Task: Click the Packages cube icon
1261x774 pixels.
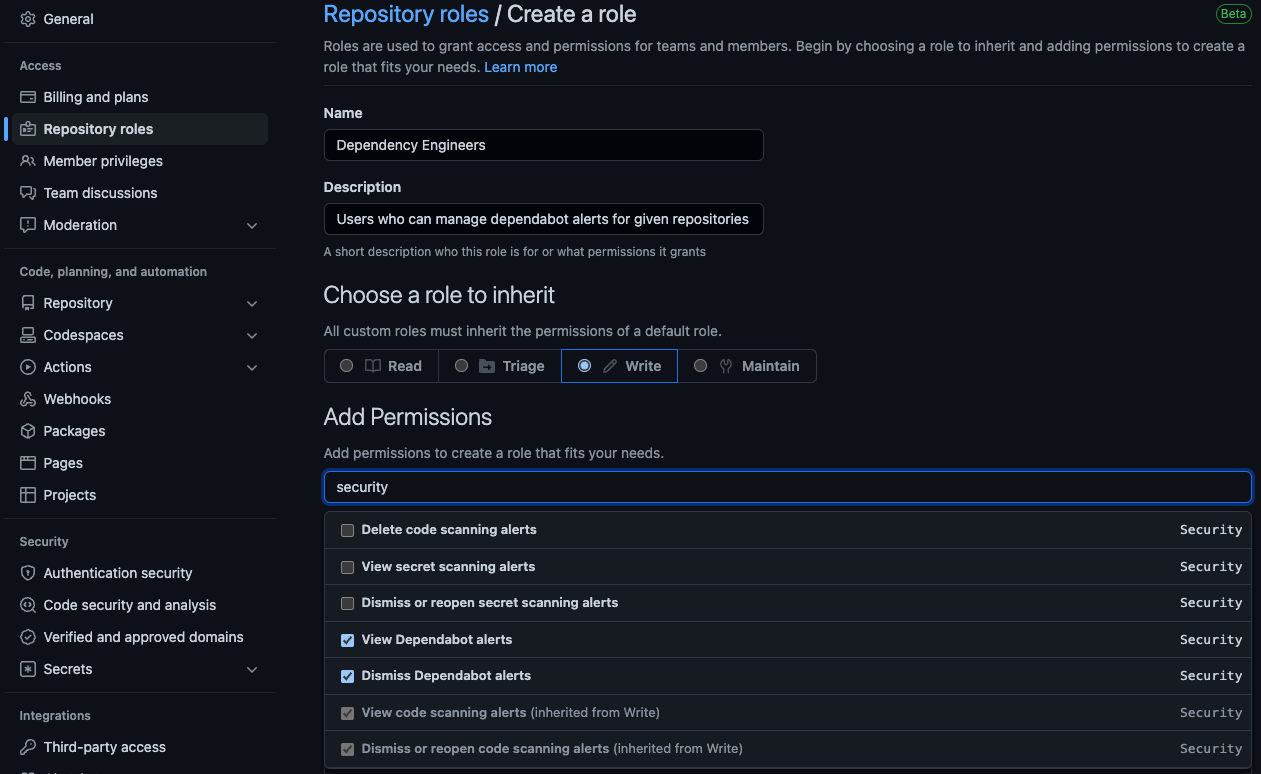Action: [x=28, y=431]
